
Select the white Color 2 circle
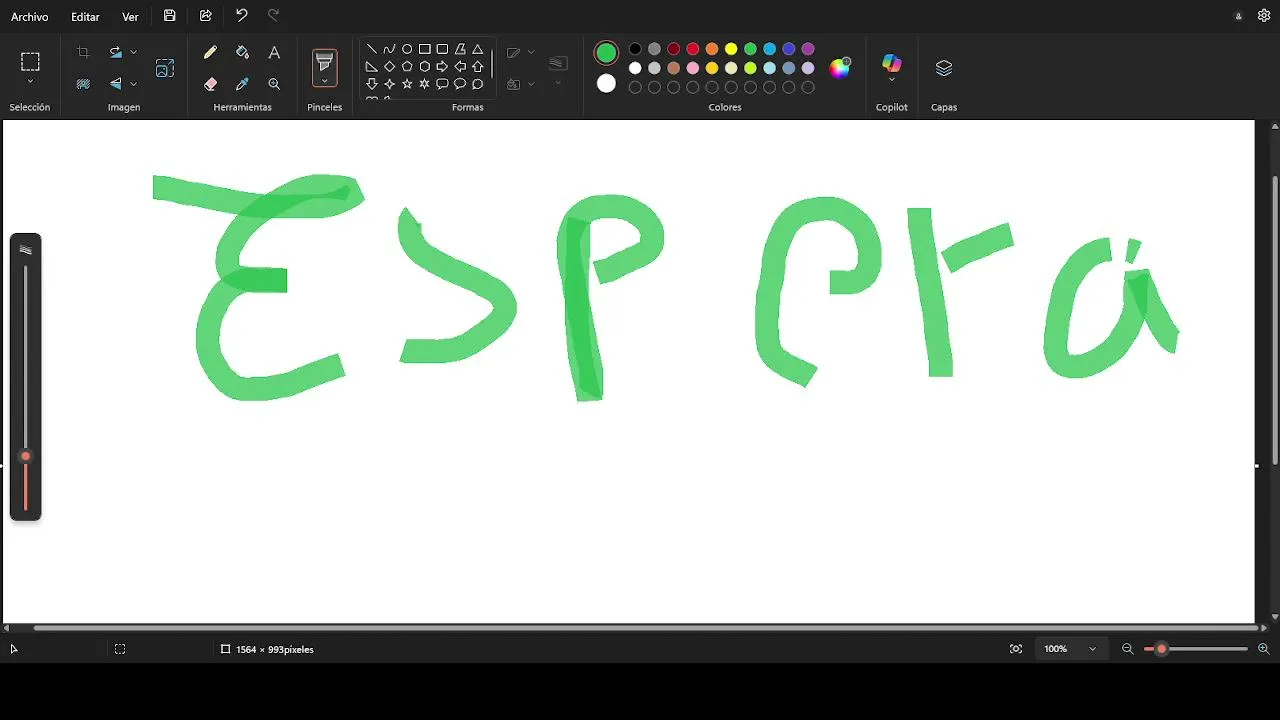click(606, 84)
